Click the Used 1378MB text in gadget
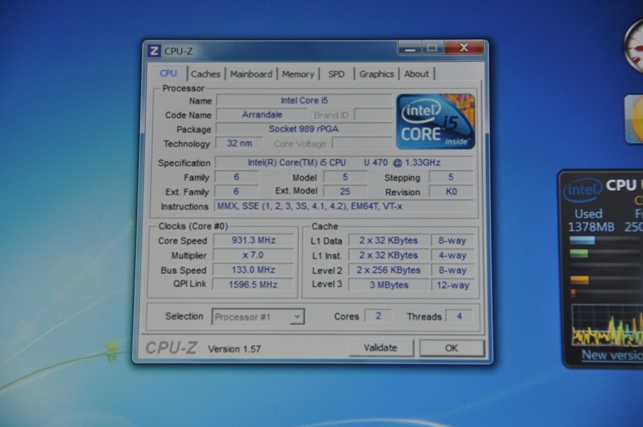643x427 pixels. [x=591, y=220]
